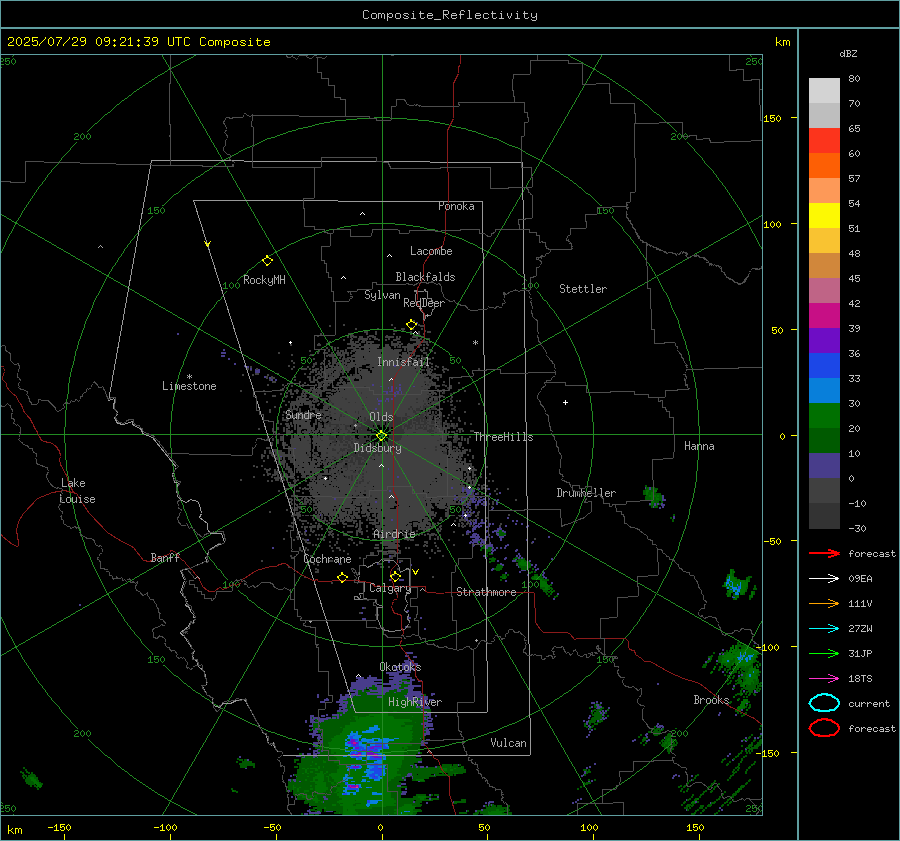900x841 pixels.
Task: Click the dBZ legend heading
Action: (x=848, y=54)
